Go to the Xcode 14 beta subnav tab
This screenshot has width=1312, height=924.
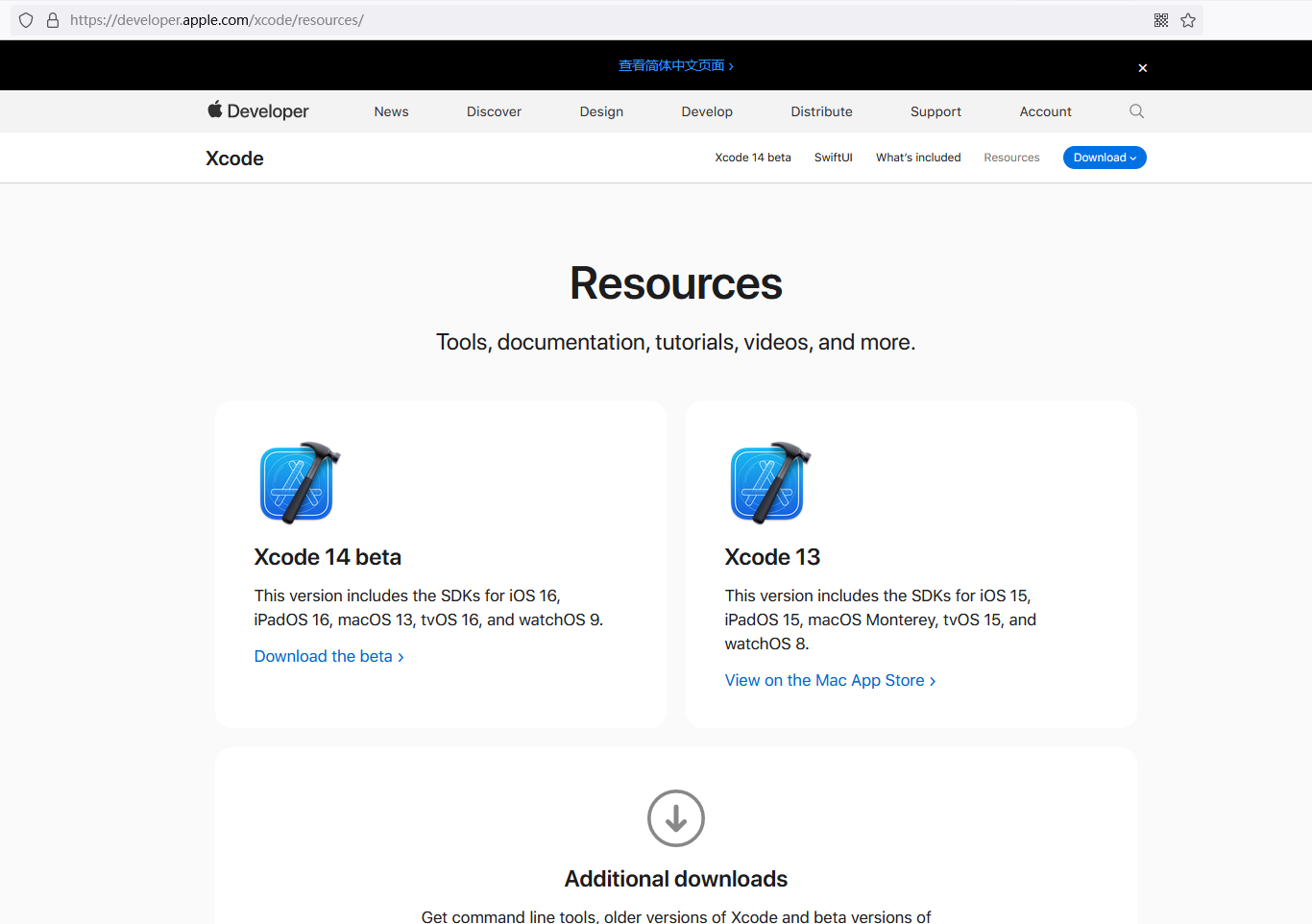753,158
